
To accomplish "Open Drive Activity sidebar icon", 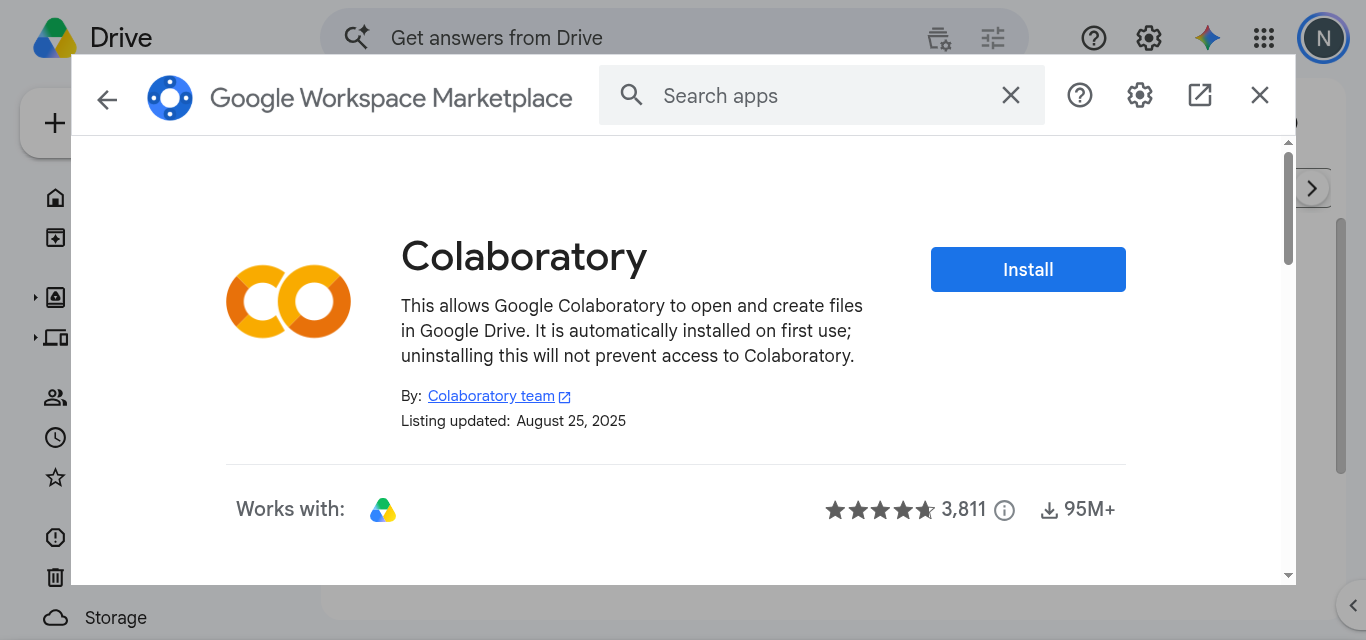I will pos(56,238).
